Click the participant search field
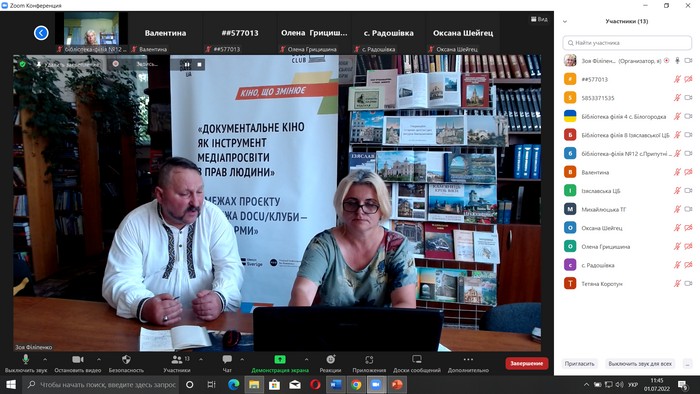This screenshot has width=700, height=394. (x=627, y=43)
